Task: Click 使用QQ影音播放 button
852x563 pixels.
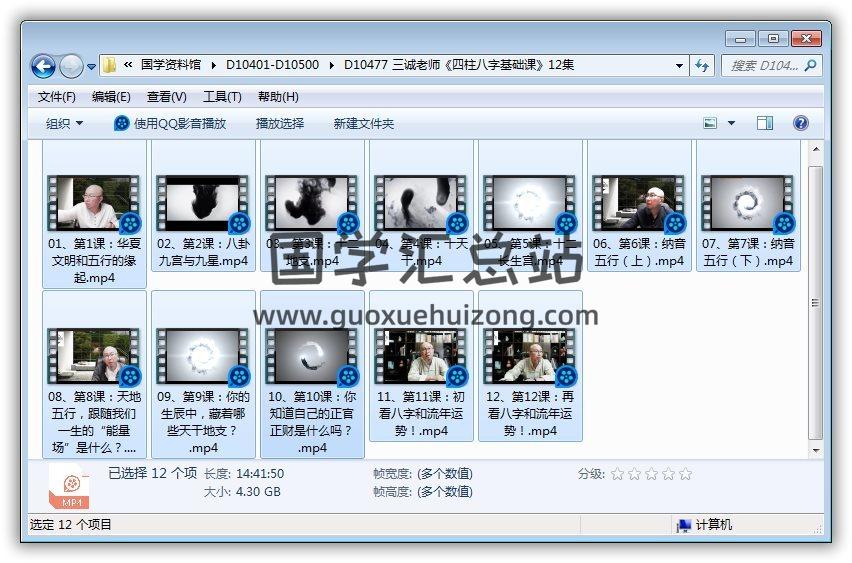Action: click(x=170, y=123)
